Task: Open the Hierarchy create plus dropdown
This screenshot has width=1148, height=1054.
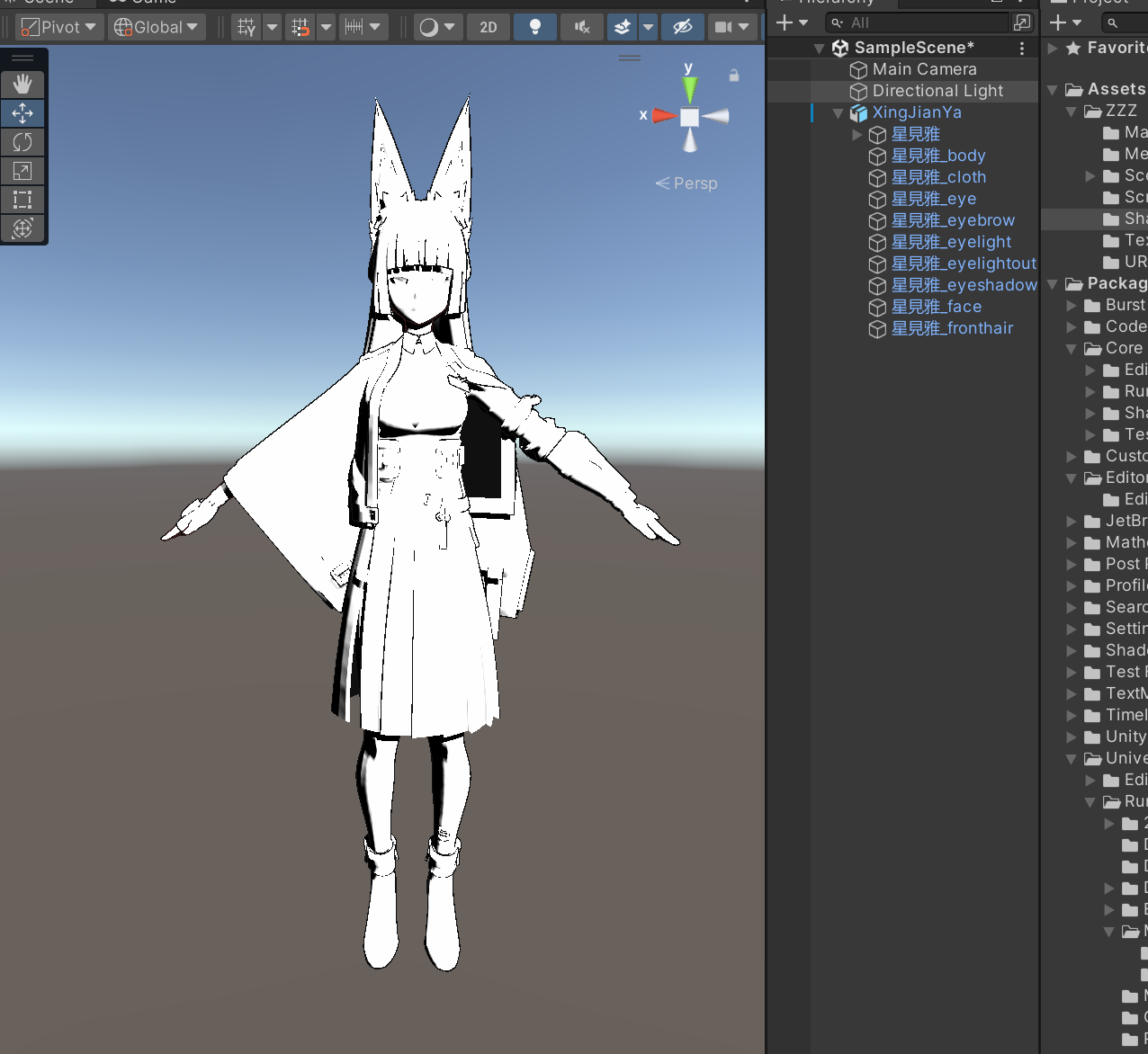Action: pos(792,22)
